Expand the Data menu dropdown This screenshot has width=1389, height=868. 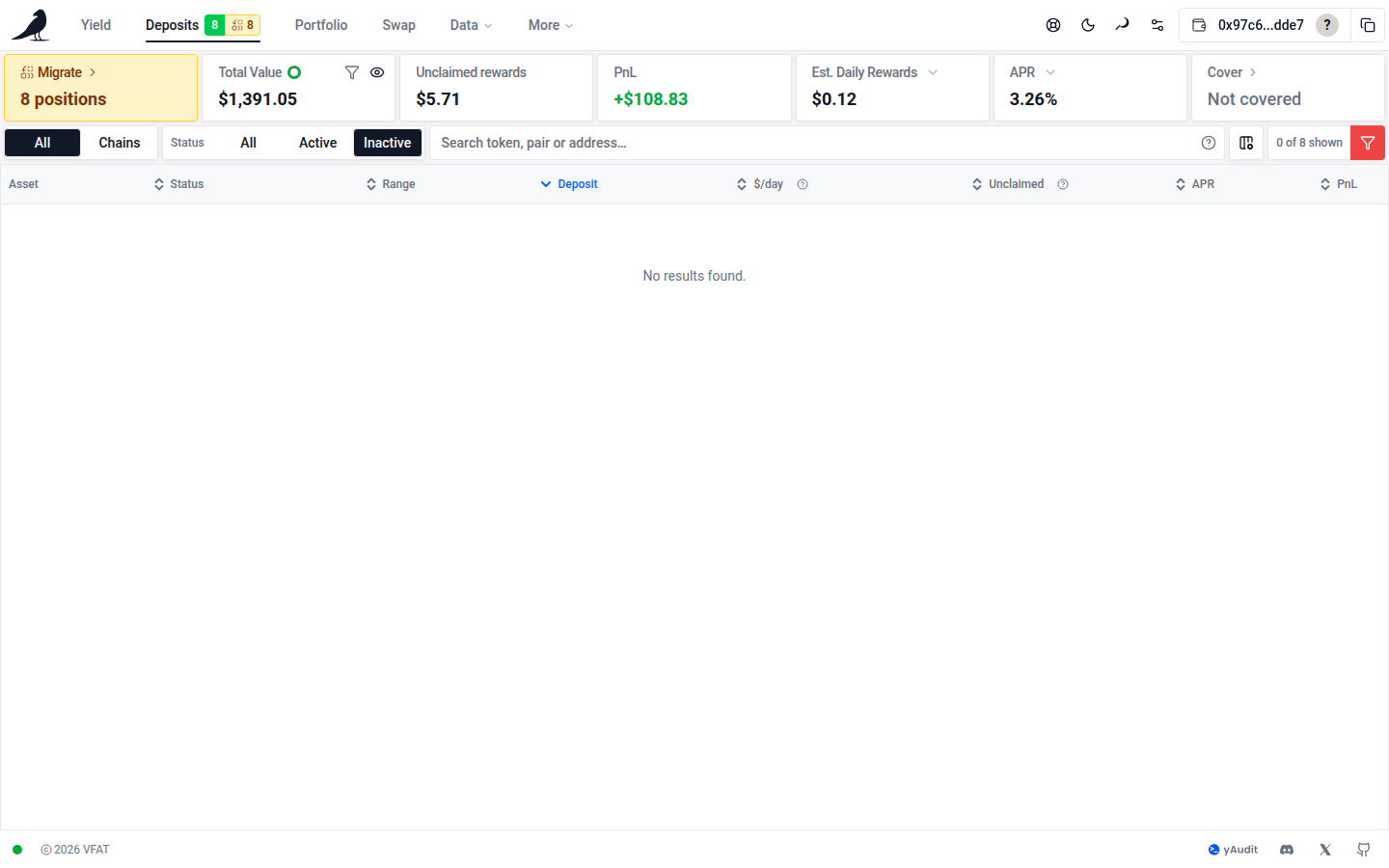click(x=471, y=25)
